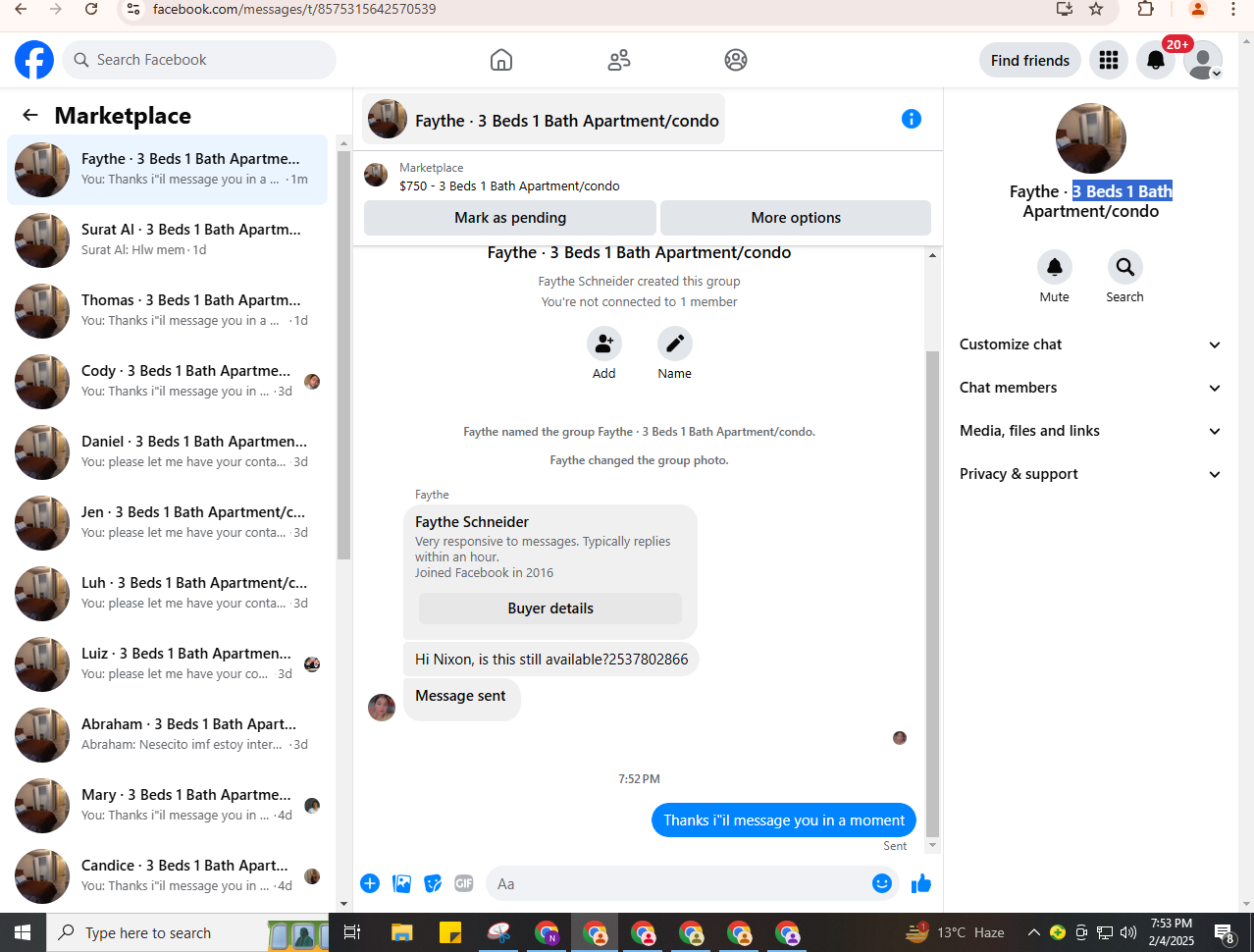Open Buyer details
1254x952 pixels.
click(550, 608)
